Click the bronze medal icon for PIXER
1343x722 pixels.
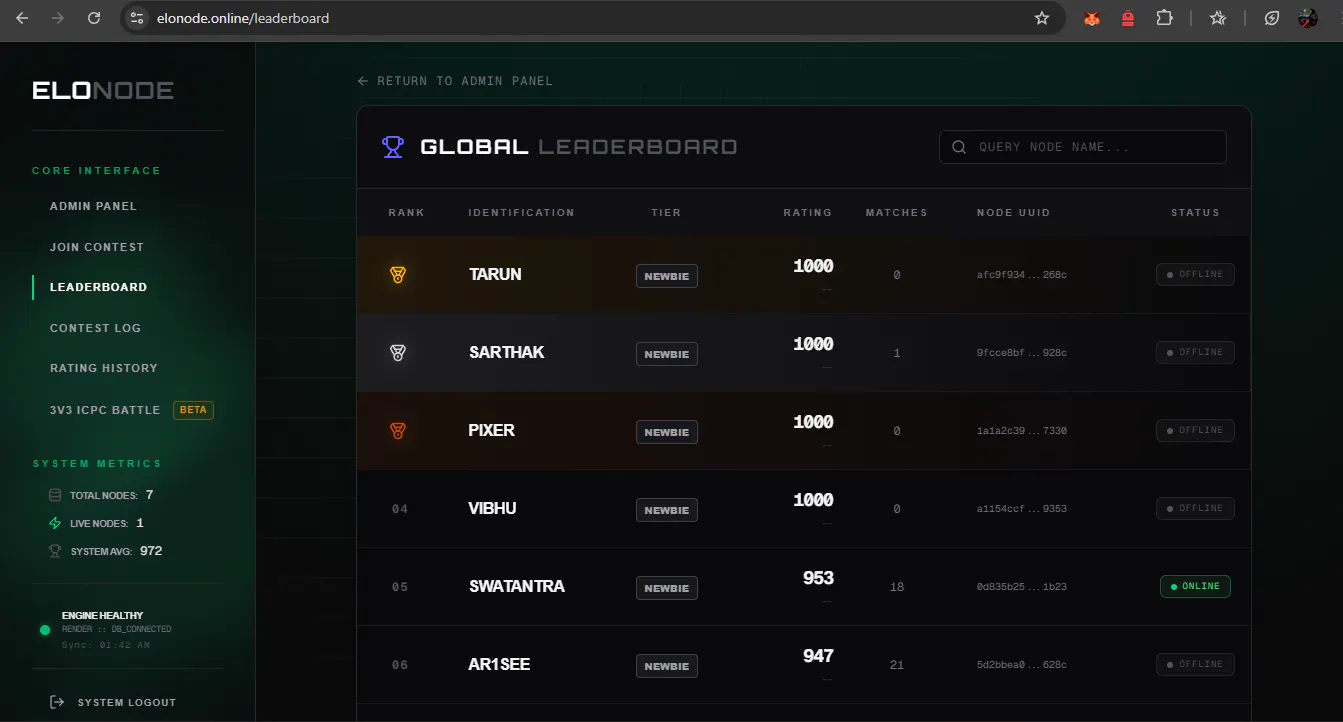tap(398, 430)
